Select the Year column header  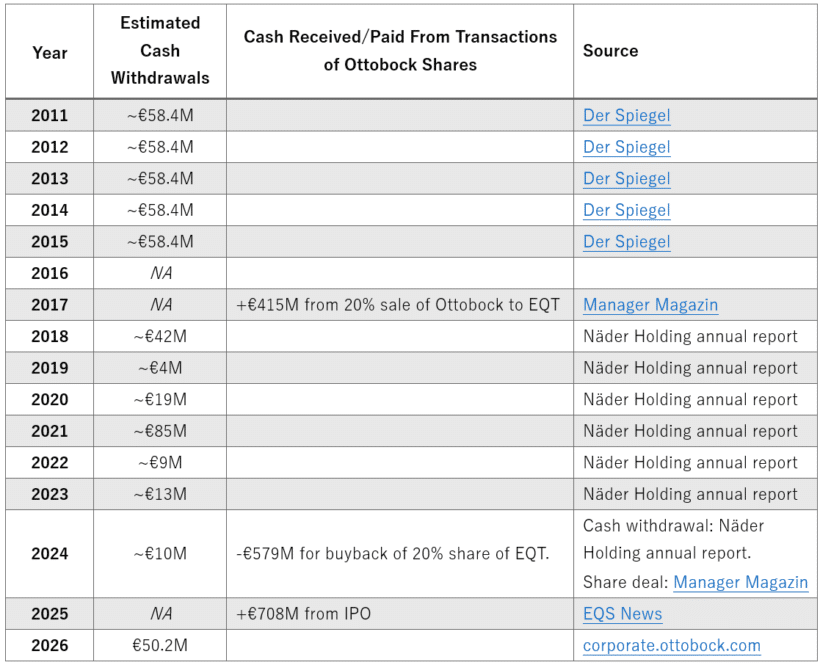[50, 52]
